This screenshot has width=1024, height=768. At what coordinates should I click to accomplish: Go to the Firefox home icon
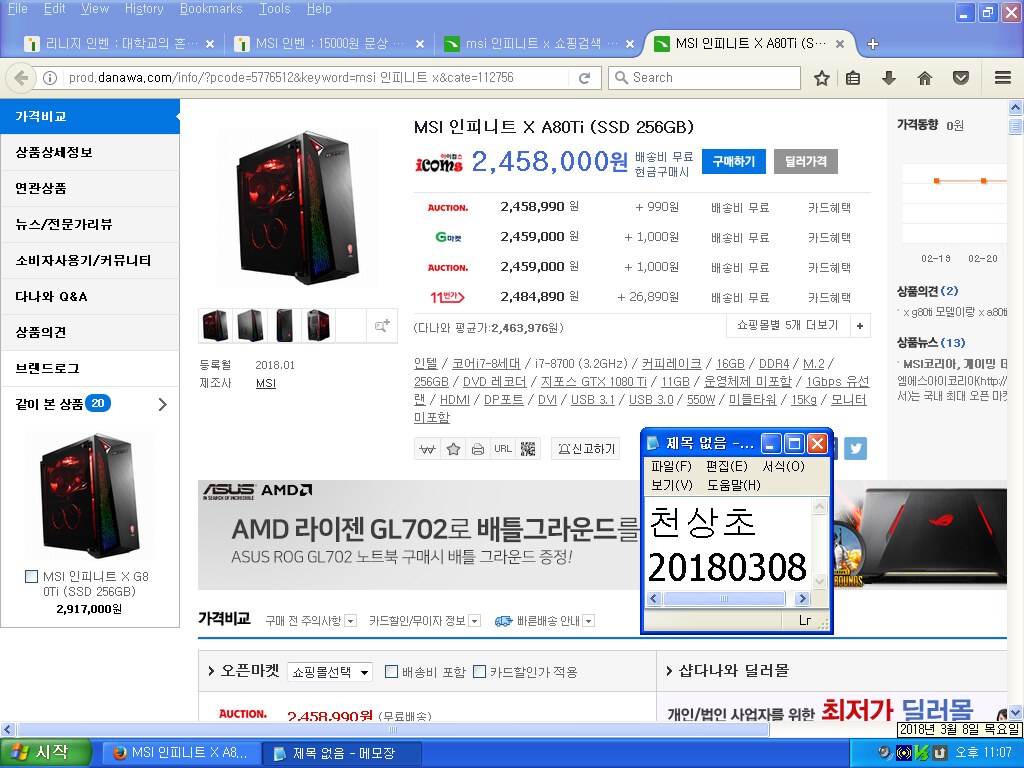[x=925, y=78]
